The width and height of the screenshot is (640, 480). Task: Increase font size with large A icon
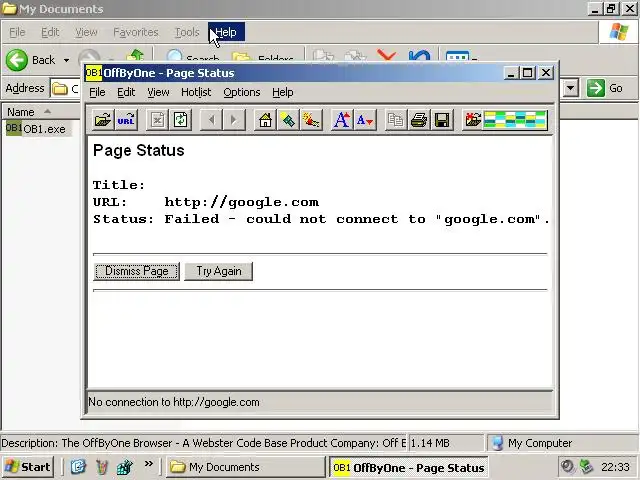point(342,120)
